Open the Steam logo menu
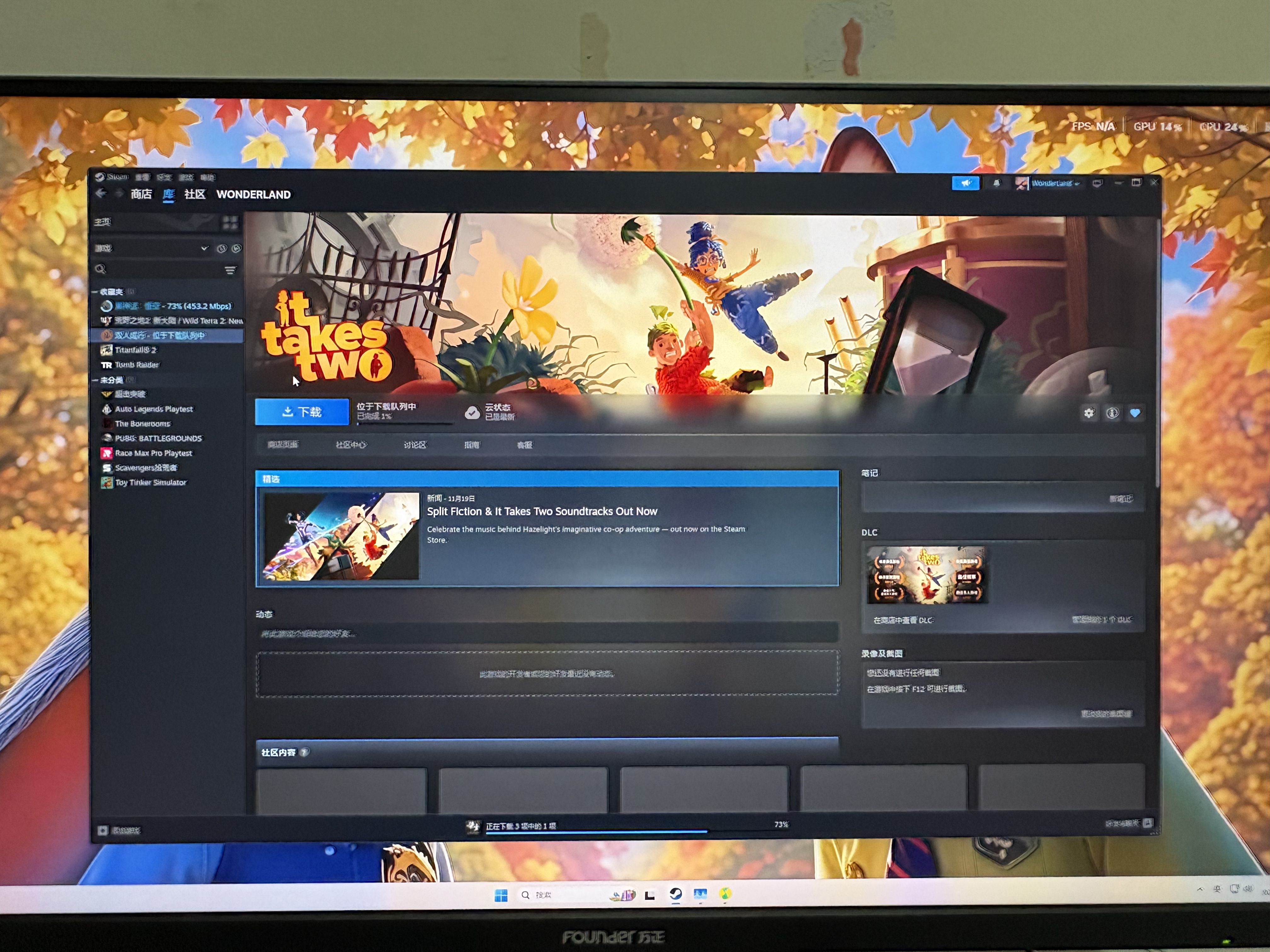The width and height of the screenshot is (1270, 952). click(100, 177)
